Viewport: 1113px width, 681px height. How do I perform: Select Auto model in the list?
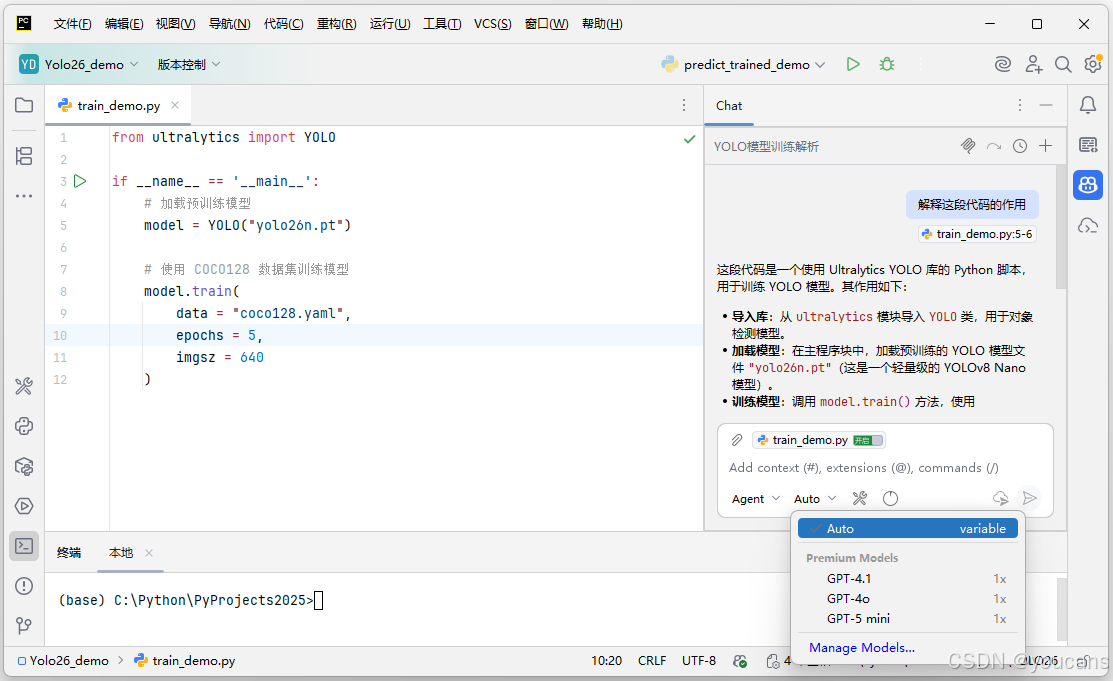[907, 528]
